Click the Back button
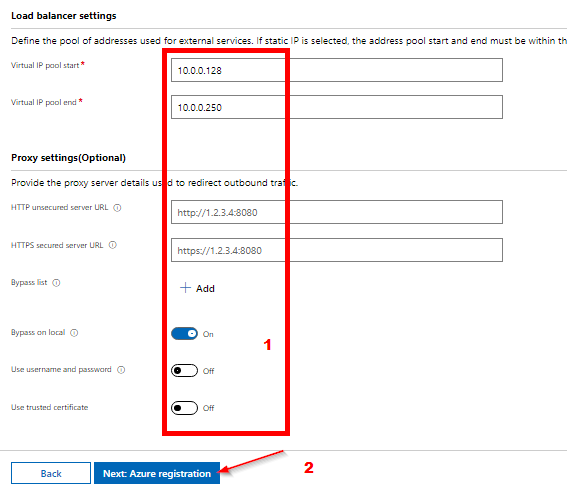Screen dimensions: 567x492 point(51,473)
